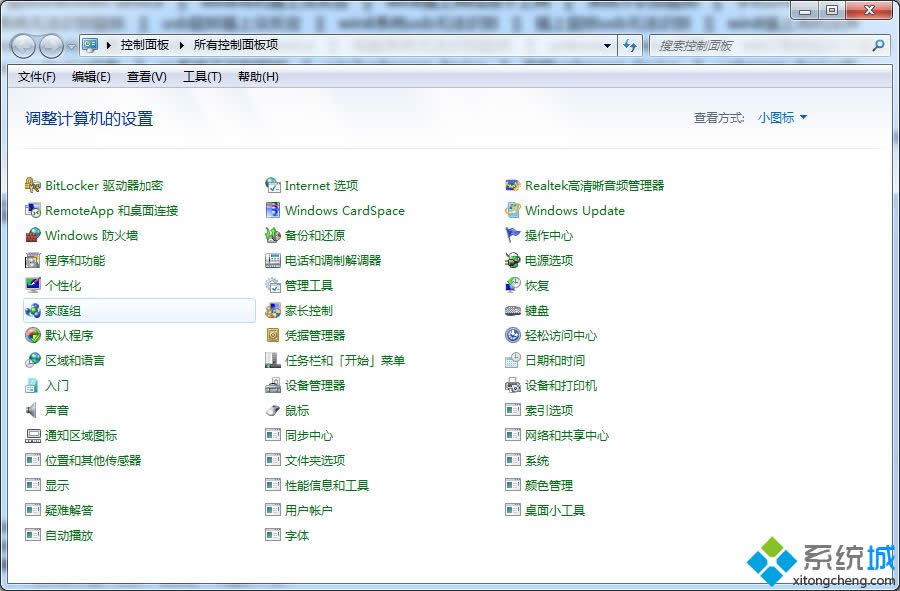Click the 管理工具 gear icon

pos(273,285)
